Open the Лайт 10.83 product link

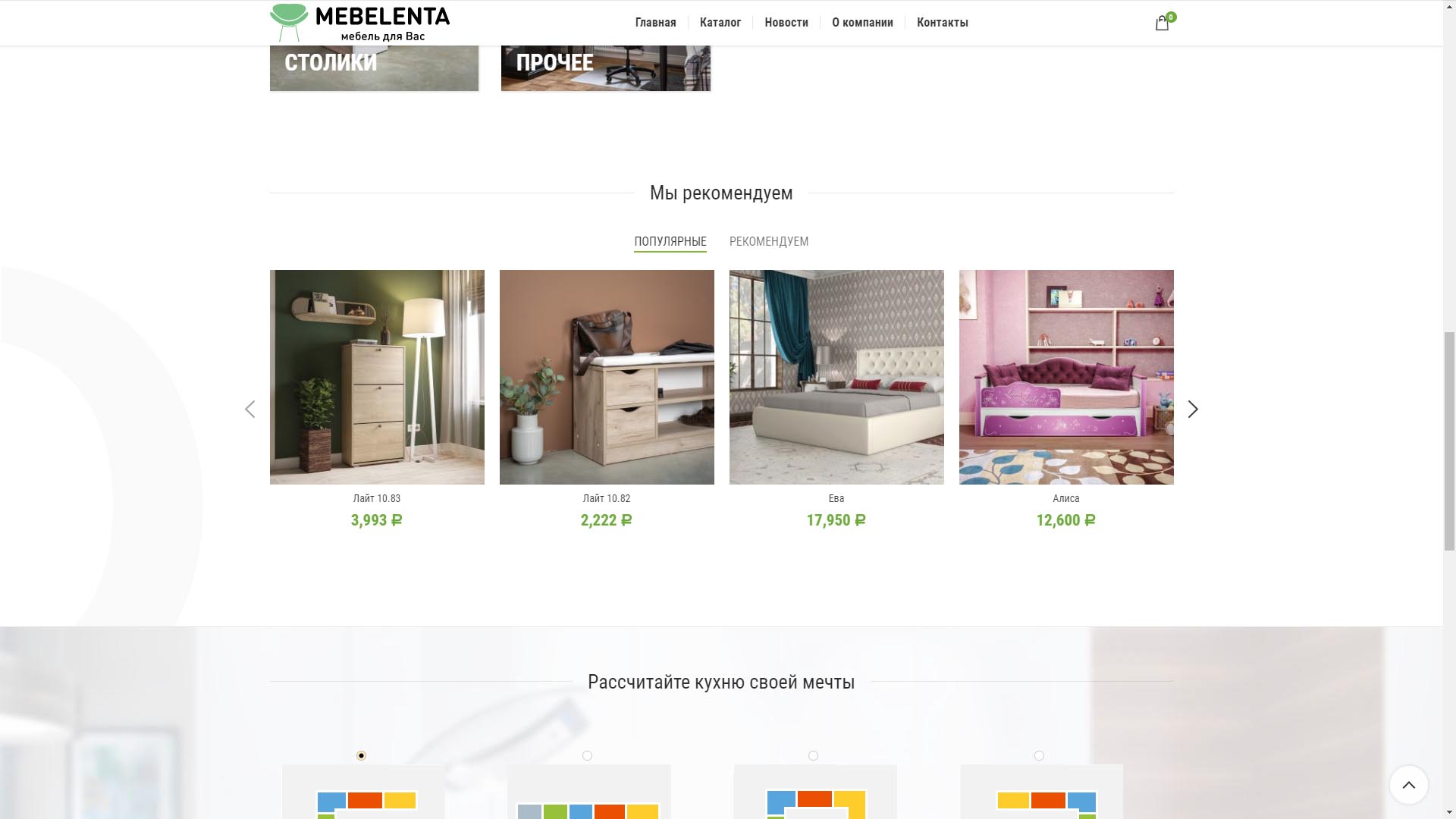377,498
